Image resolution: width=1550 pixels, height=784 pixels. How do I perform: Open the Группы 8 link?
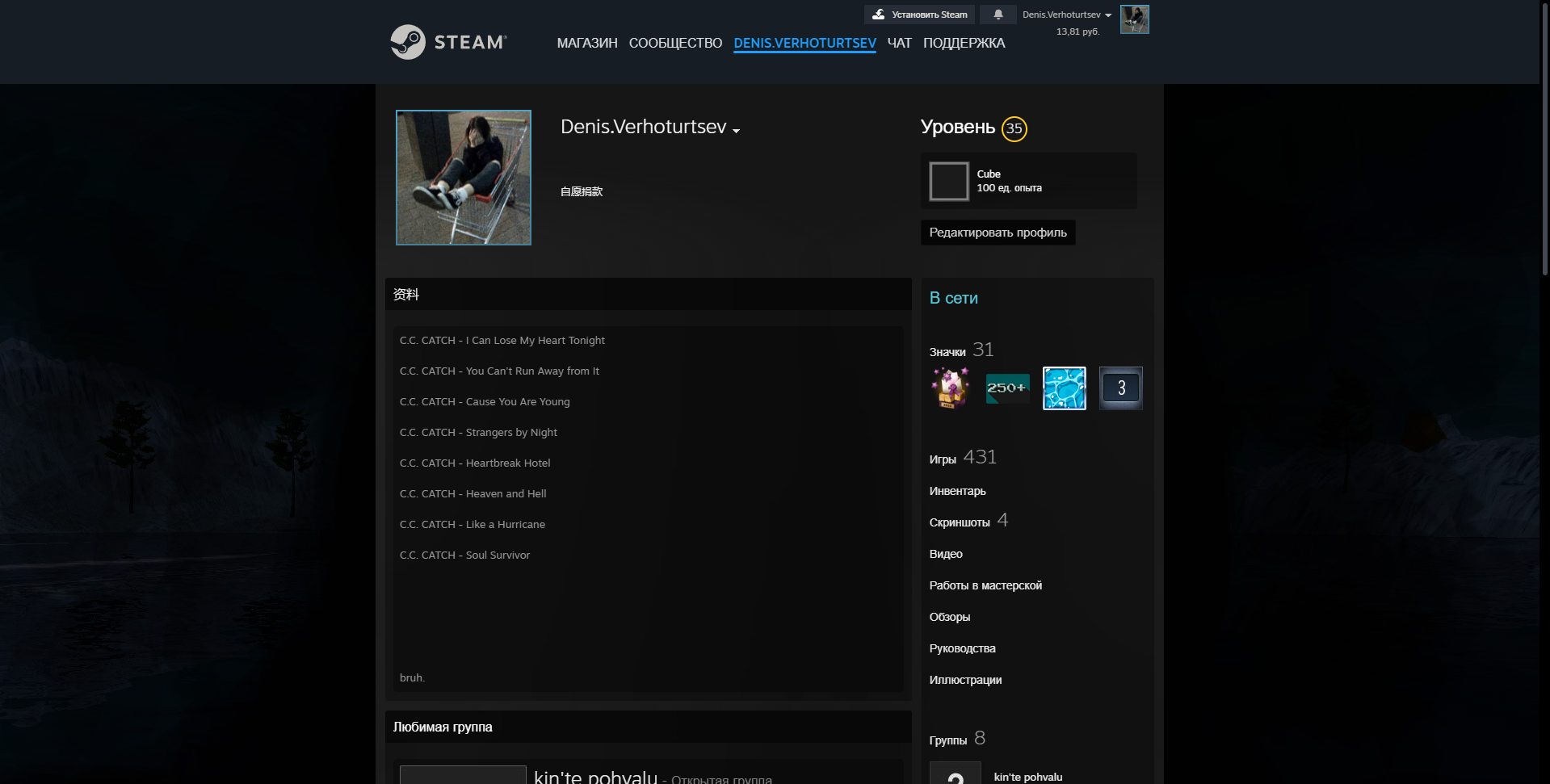[x=957, y=739]
